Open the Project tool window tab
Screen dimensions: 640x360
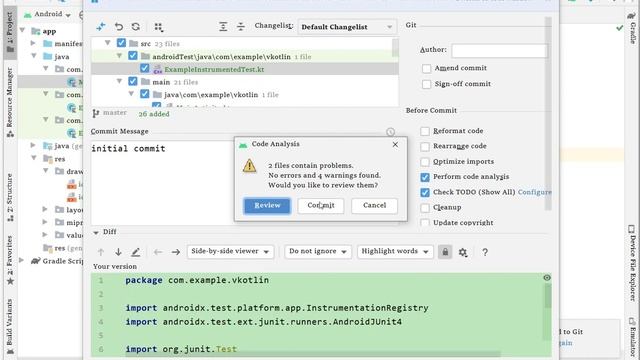click(10, 33)
